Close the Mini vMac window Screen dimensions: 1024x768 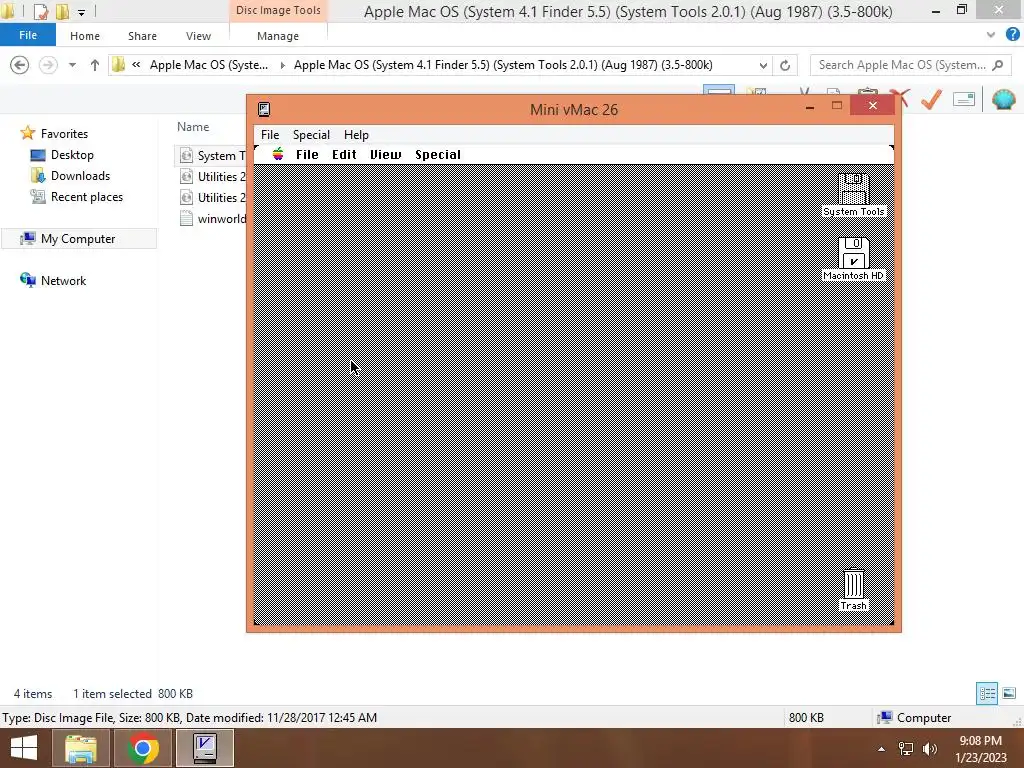pos(872,106)
